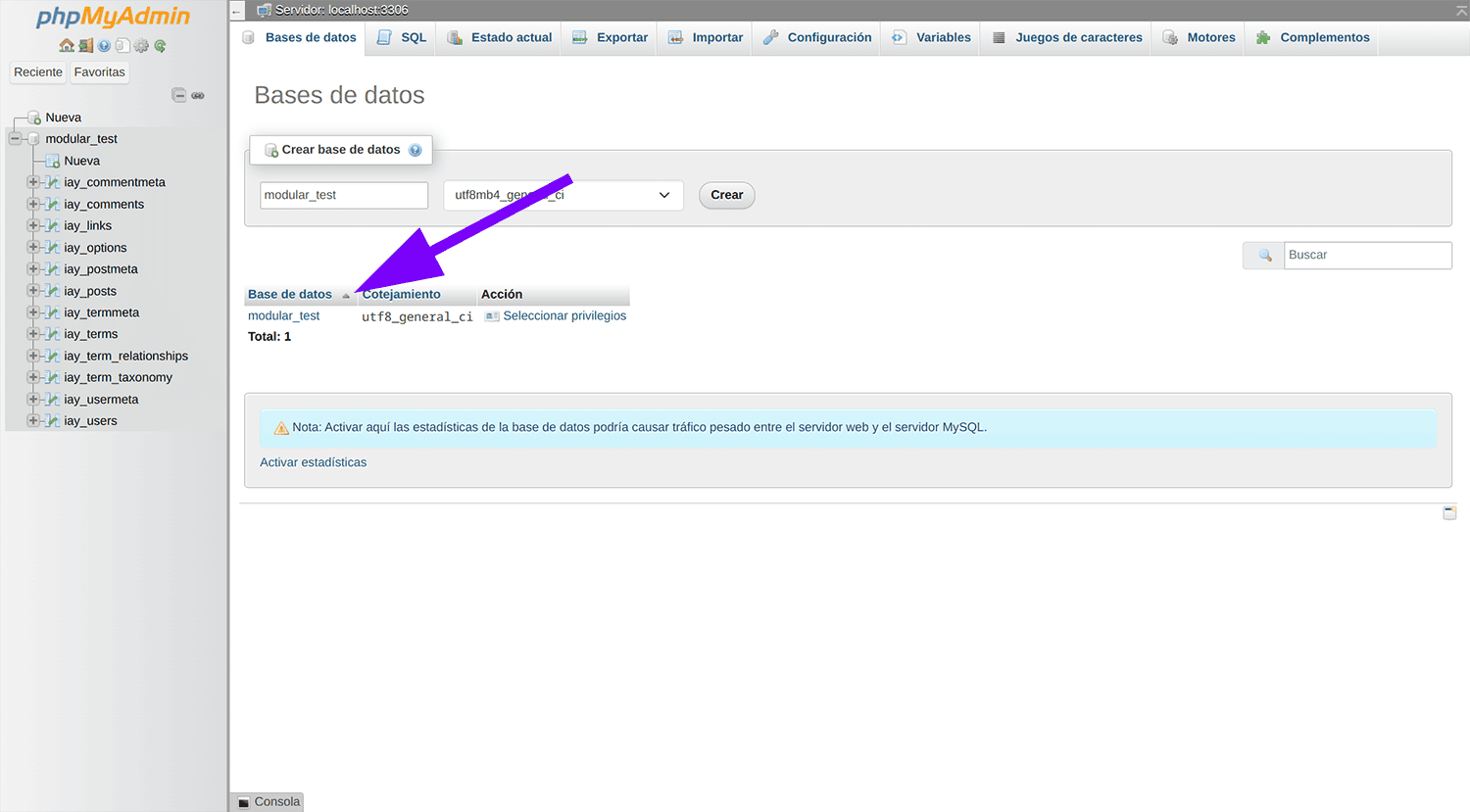Select iay_term_relationships in the tree
The image size is (1470, 812).
pos(126,357)
